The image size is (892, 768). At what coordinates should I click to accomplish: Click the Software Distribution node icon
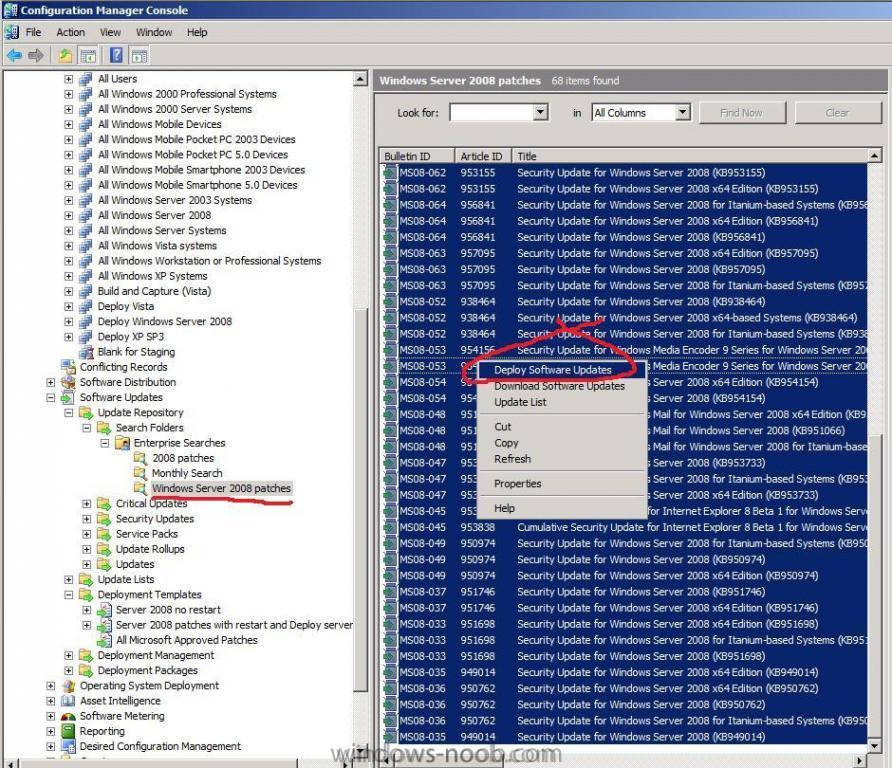click(68, 382)
